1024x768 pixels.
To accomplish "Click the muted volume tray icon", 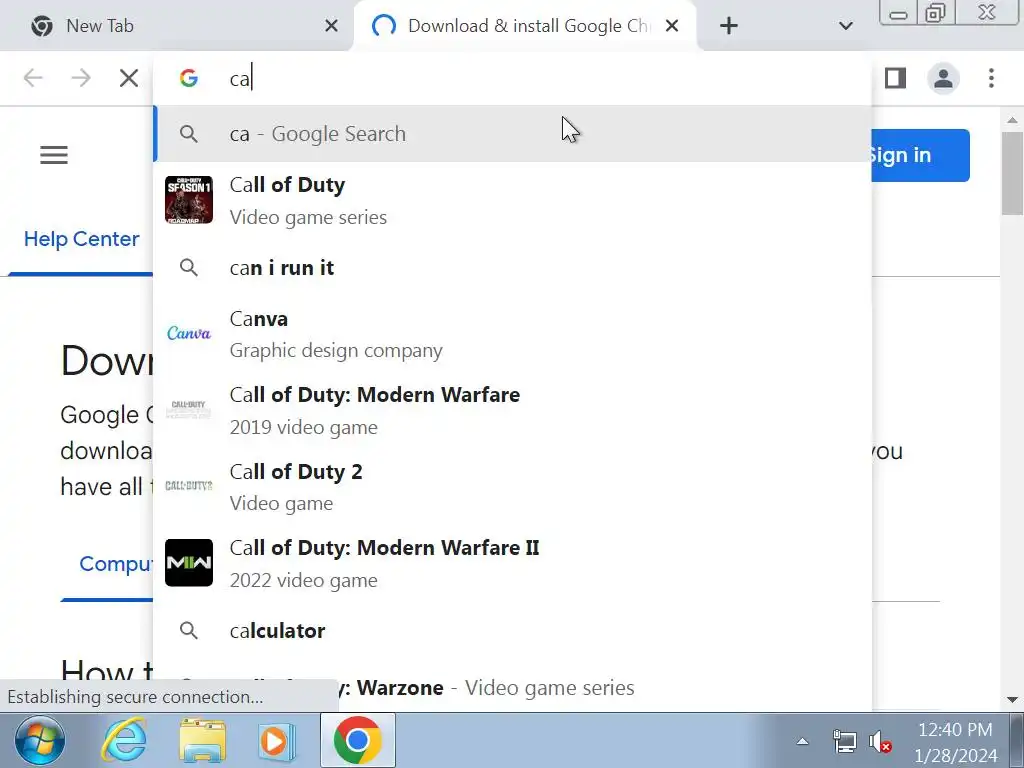I will pos(880,742).
